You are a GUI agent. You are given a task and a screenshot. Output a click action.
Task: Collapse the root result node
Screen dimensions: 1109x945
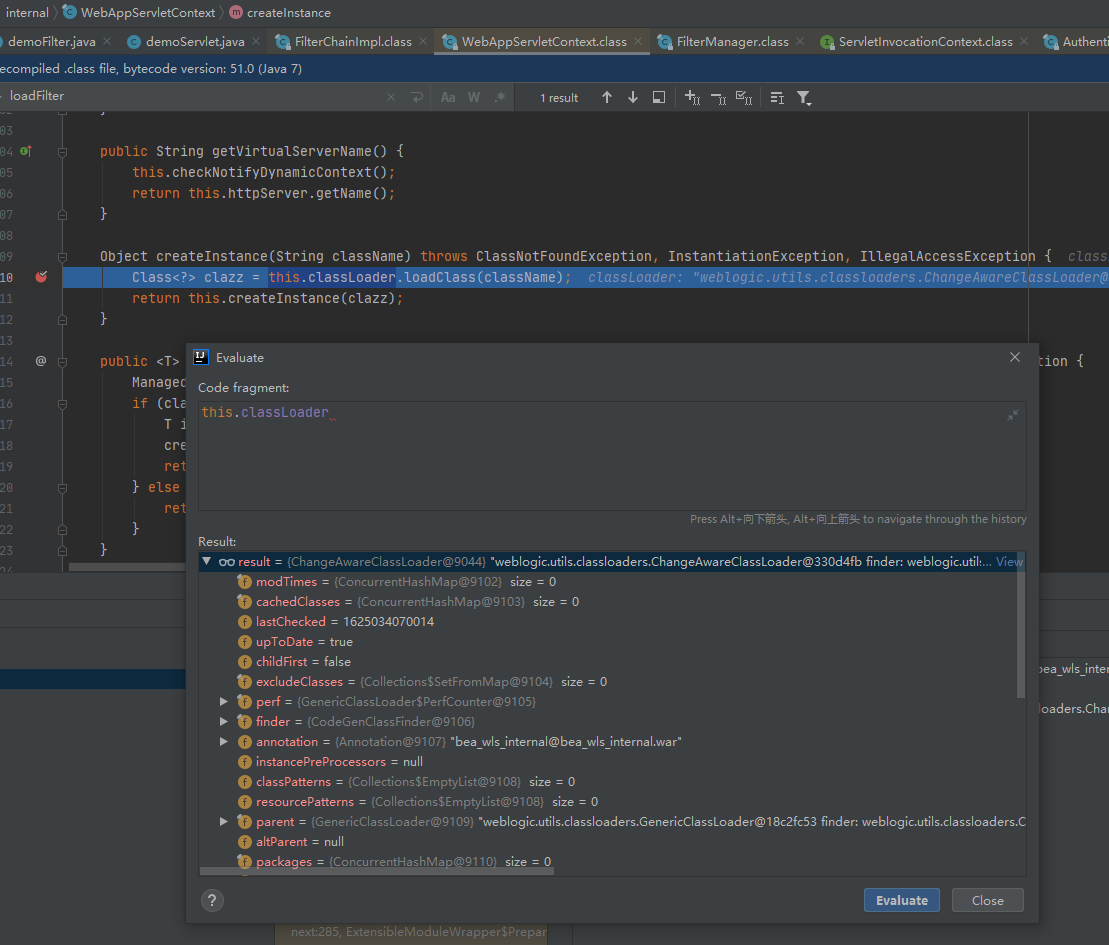(x=207, y=562)
